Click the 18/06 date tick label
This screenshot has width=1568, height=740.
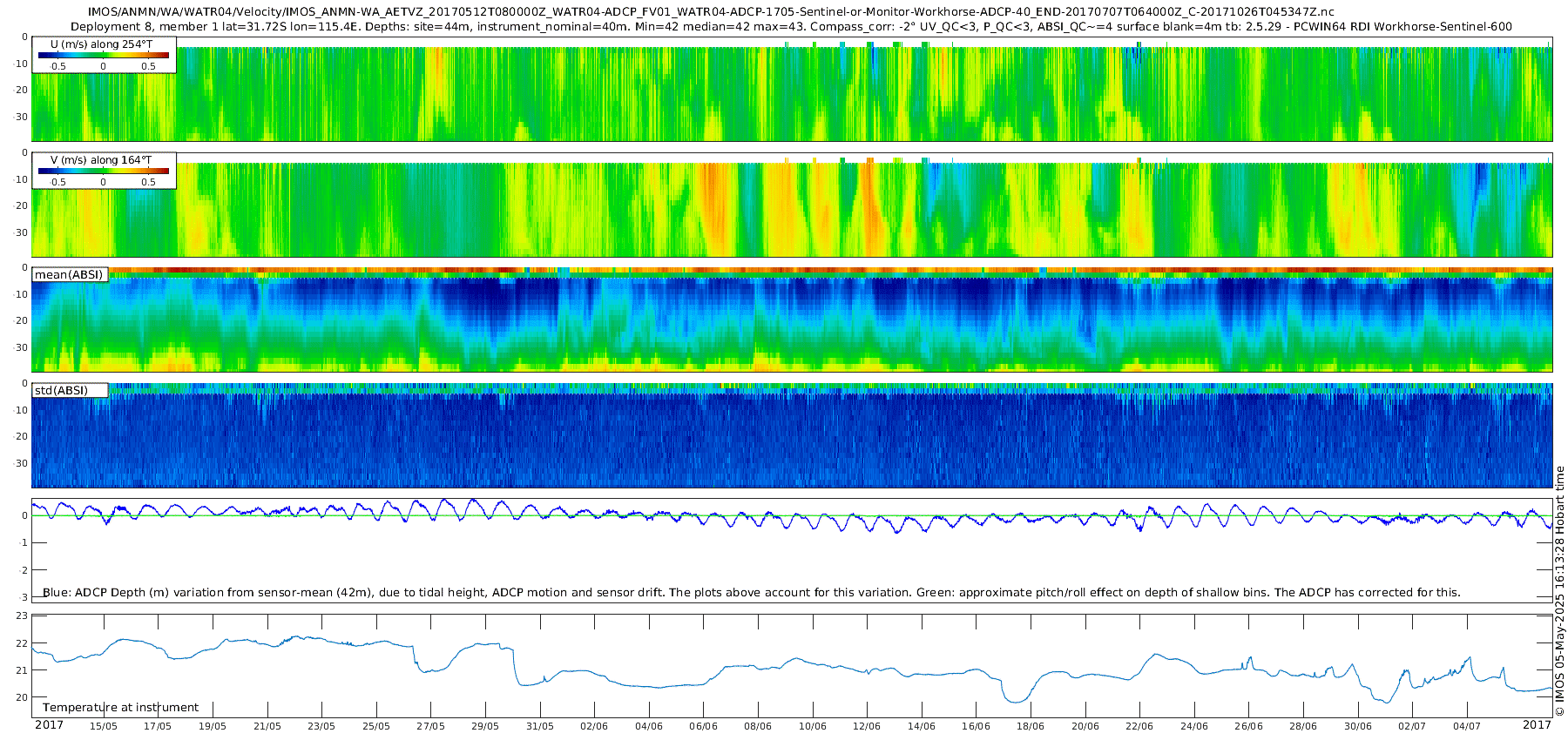click(x=1031, y=726)
